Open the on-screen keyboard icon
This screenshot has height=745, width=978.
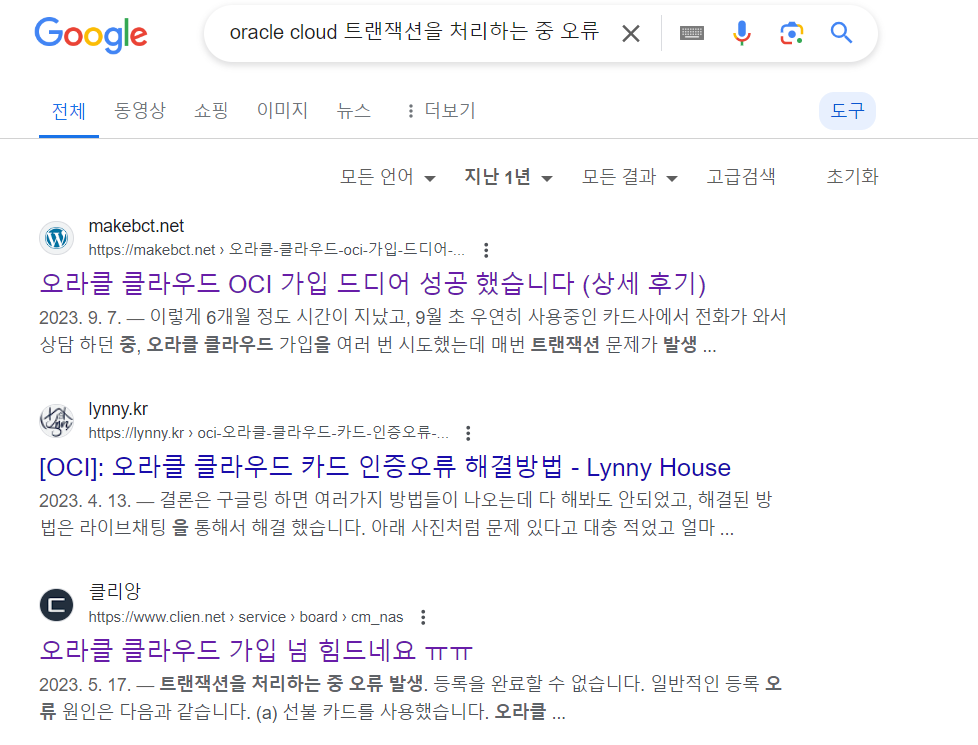tap(692, 33)
